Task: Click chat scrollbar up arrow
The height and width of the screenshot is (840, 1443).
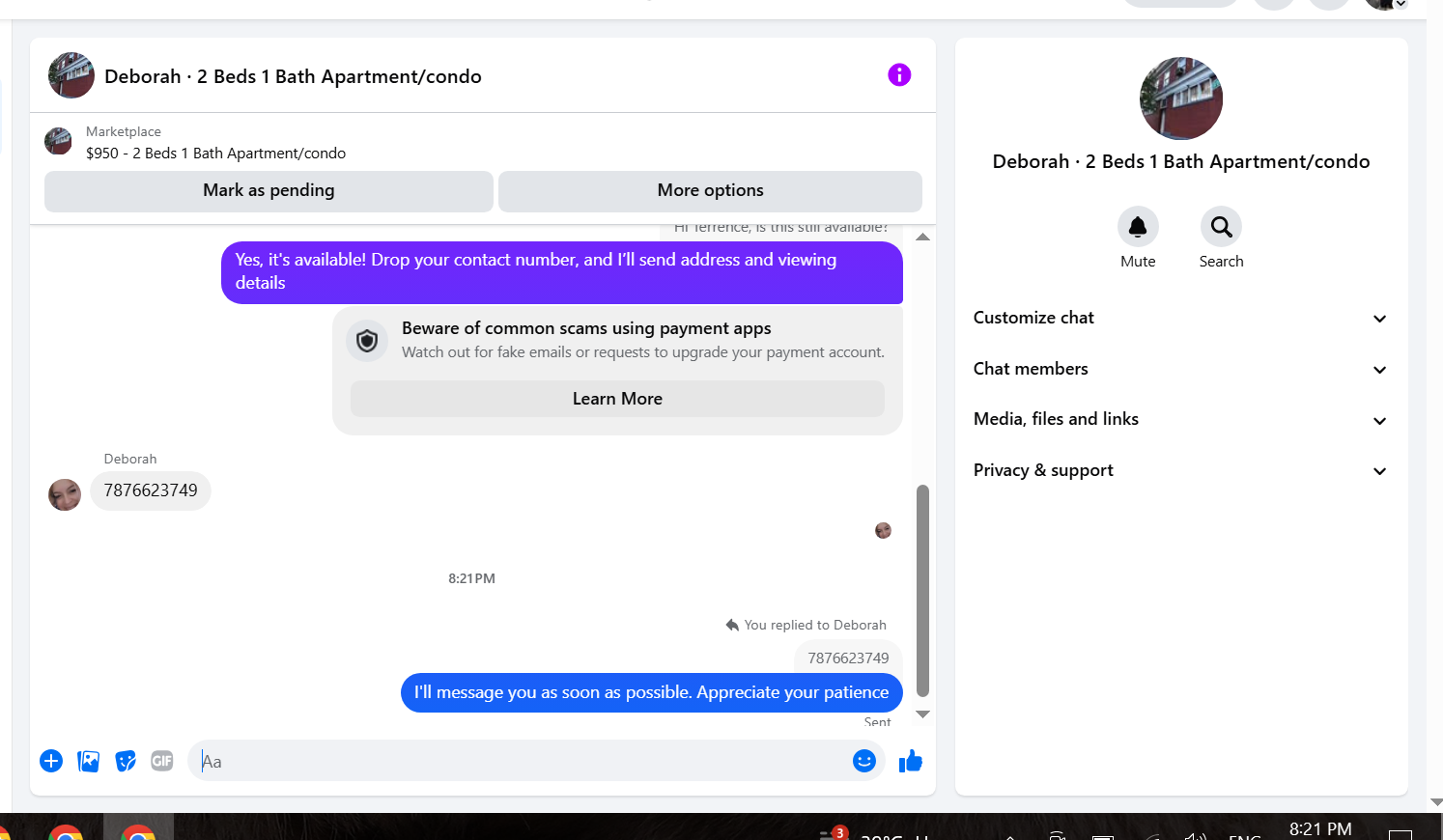Action: pos(922,237)
